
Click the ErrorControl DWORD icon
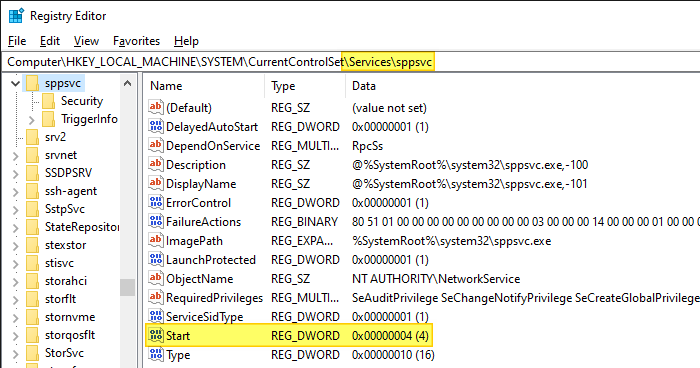(156, 202)
